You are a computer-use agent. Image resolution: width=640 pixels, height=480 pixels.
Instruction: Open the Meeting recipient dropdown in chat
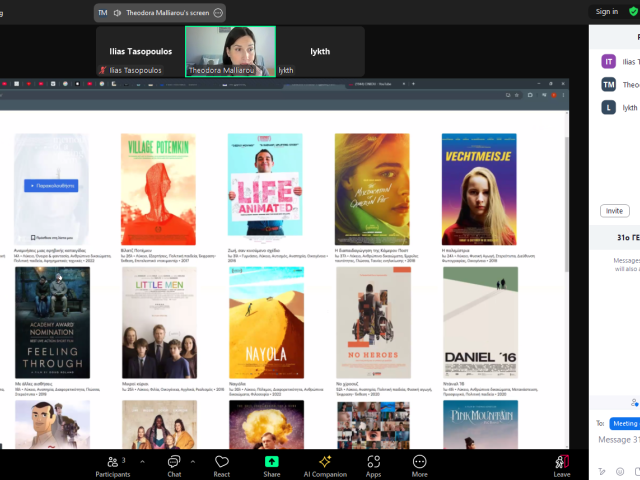[x=624, y=424]
